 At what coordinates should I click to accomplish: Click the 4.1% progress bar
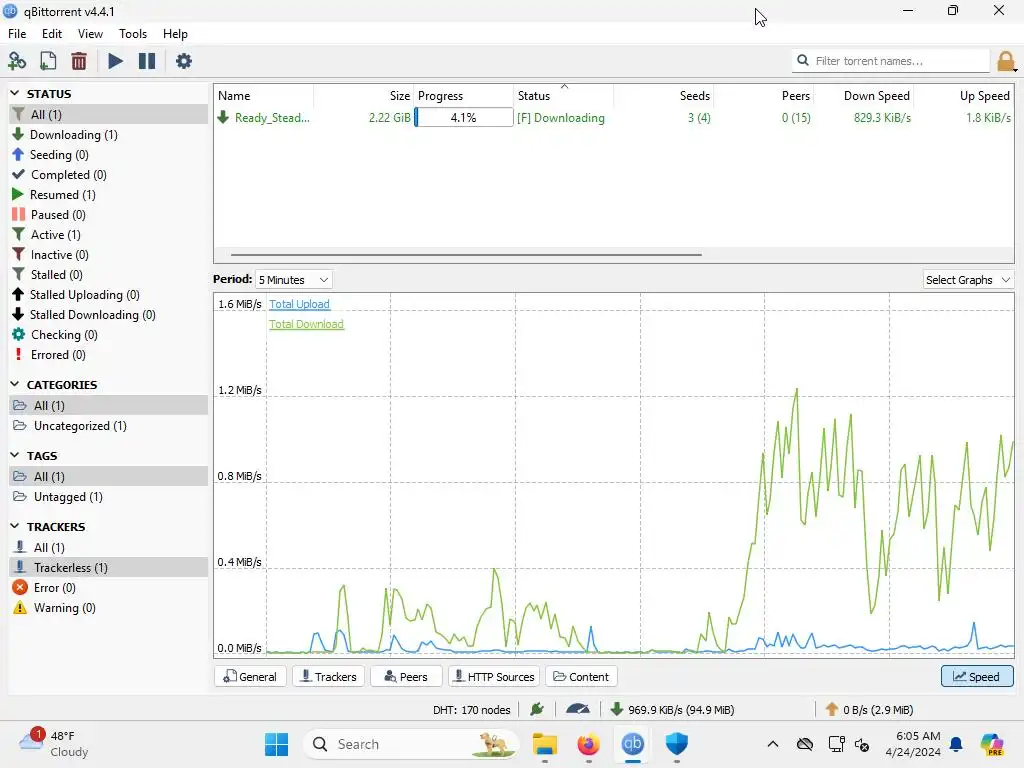click(x=464, y=118)
